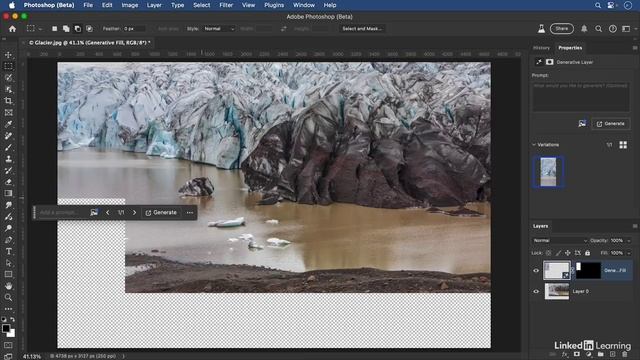
Task: Hide the Generative Fill layer
Action: (x=536, y=271)
